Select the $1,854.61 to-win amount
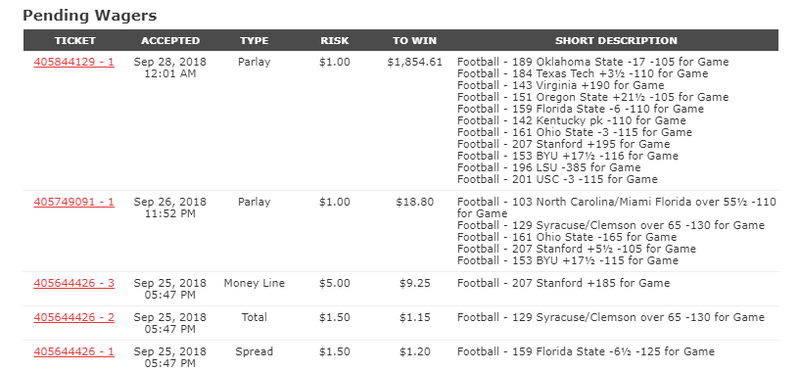 pos(415,62)
